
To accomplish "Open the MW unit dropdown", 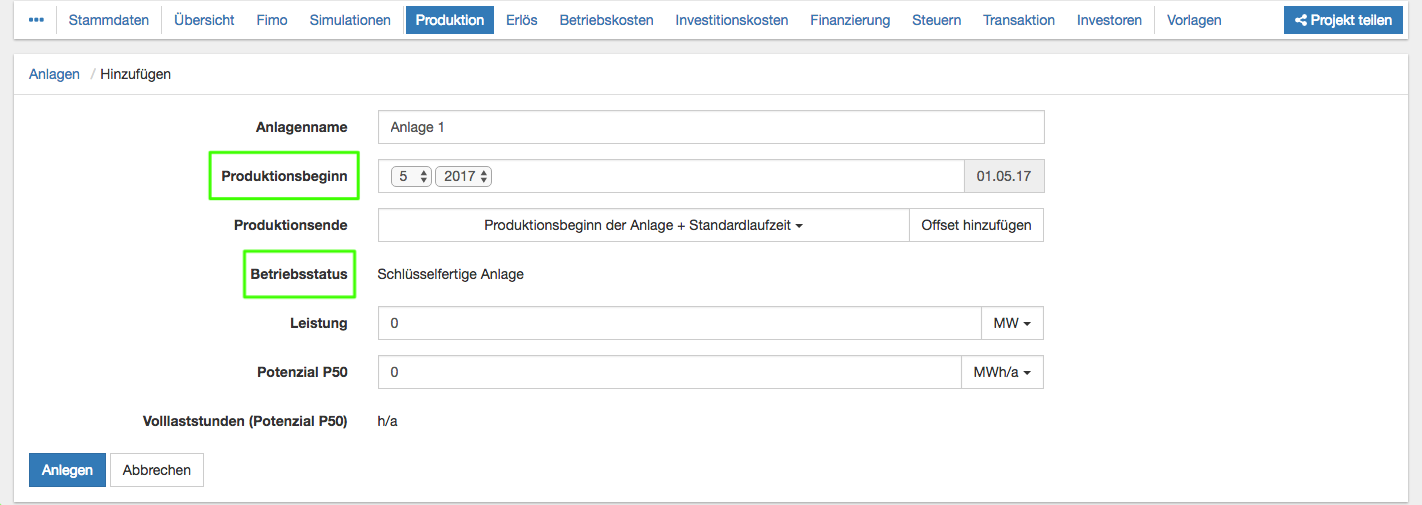I will tap(1012, 323).
